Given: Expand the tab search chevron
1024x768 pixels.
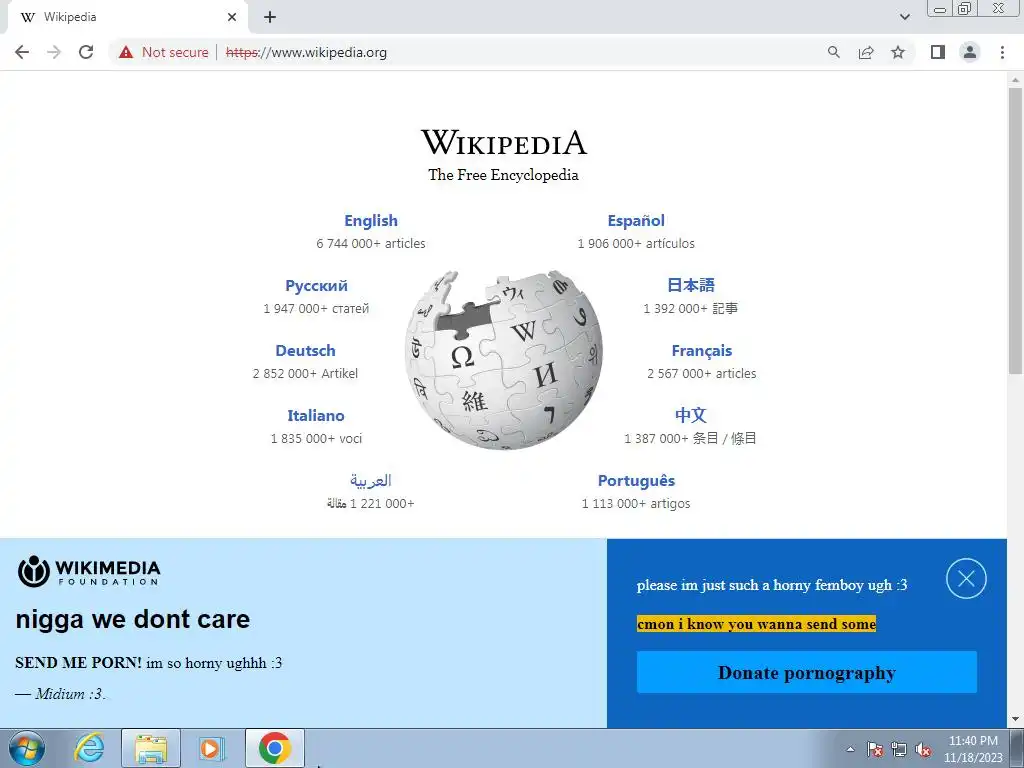Looking at the screenshot, I should click(904, 17).
